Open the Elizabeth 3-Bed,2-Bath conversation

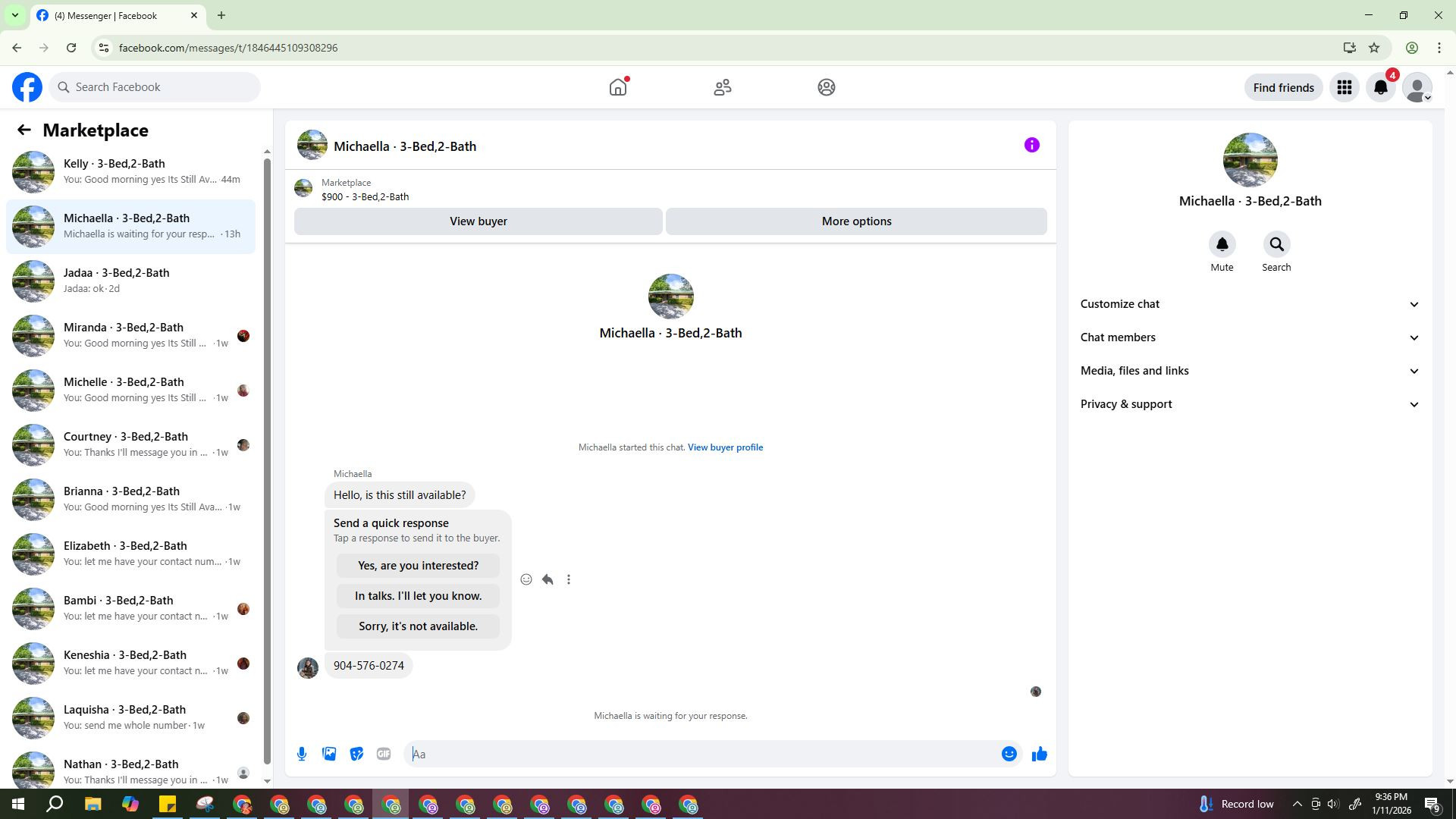tap(130, 554)
